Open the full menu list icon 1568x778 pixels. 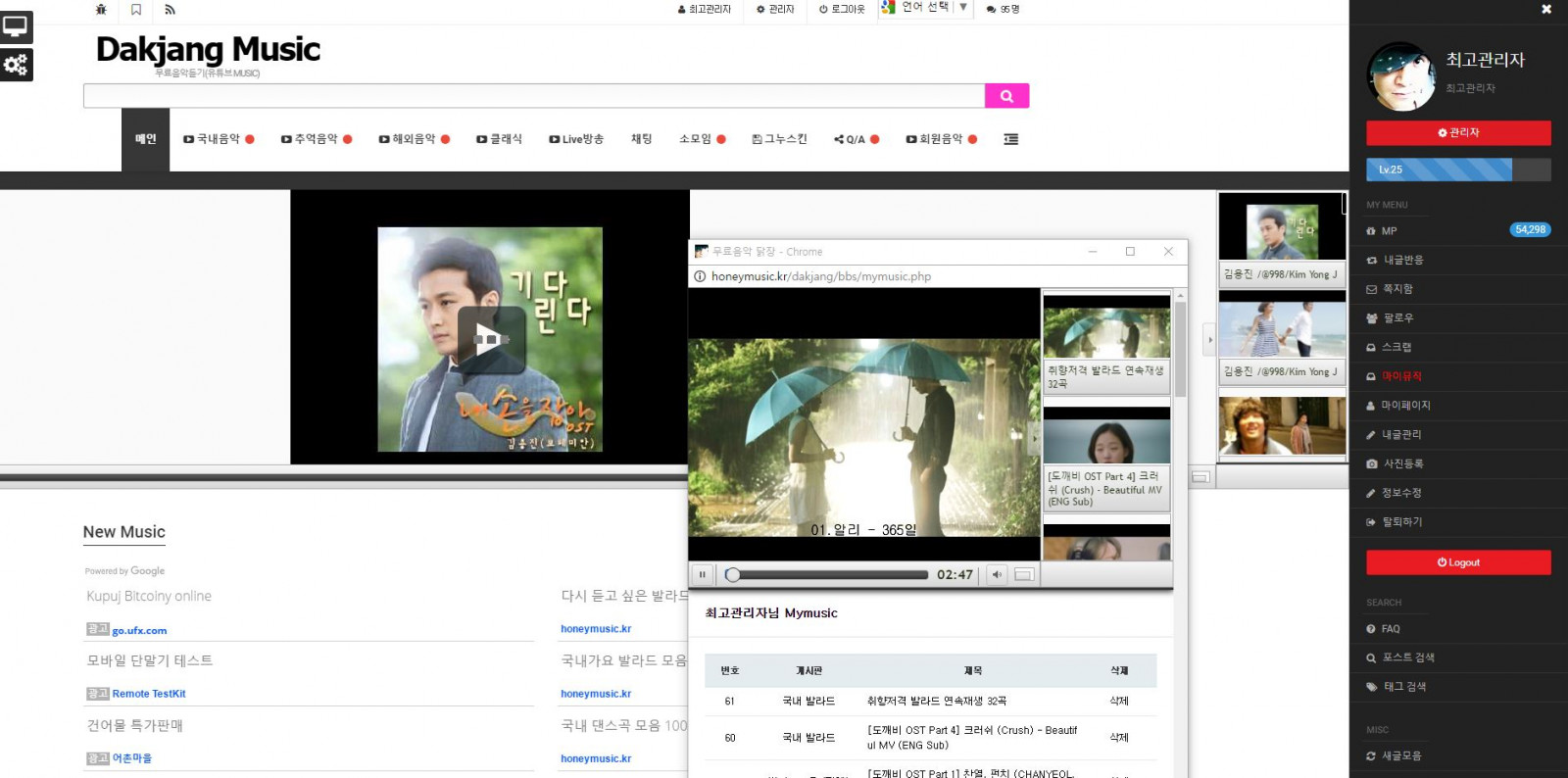tap(1010, 139)
